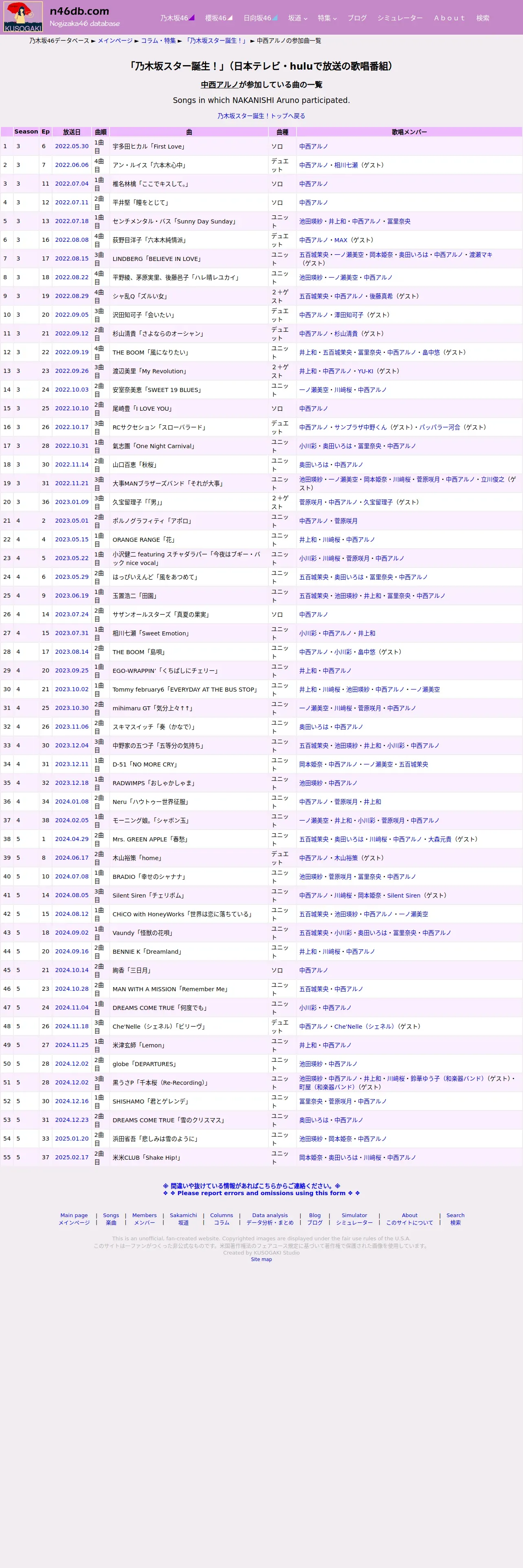
Task: Click the 歌唱メンバー column header
Action: click(x=409, y=131)
